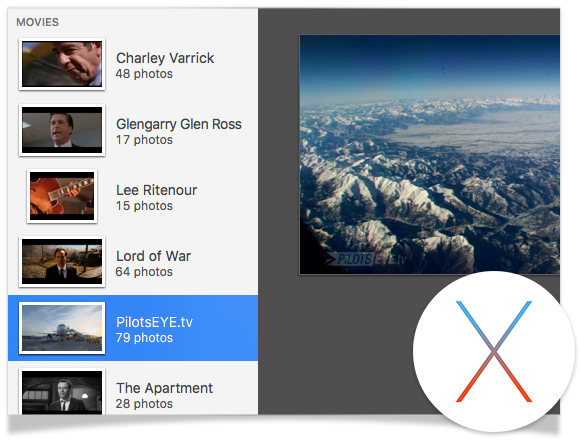Open the Glengarry Glen Ross thumbnail
Viewport: 580px width, 440px height.
coord(62,130)
